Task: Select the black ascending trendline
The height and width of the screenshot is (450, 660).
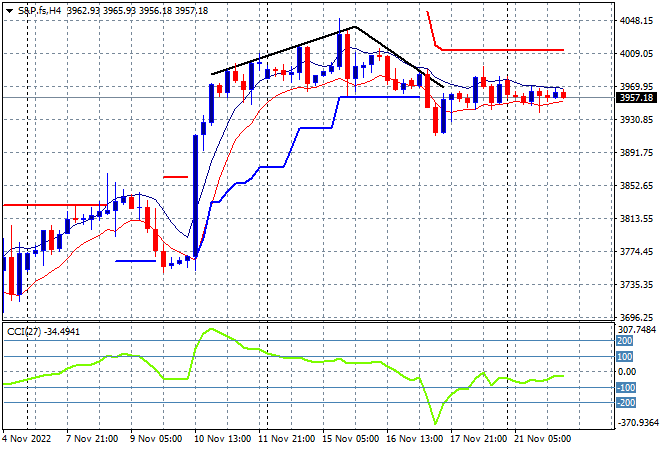Action: pos(282,51)
